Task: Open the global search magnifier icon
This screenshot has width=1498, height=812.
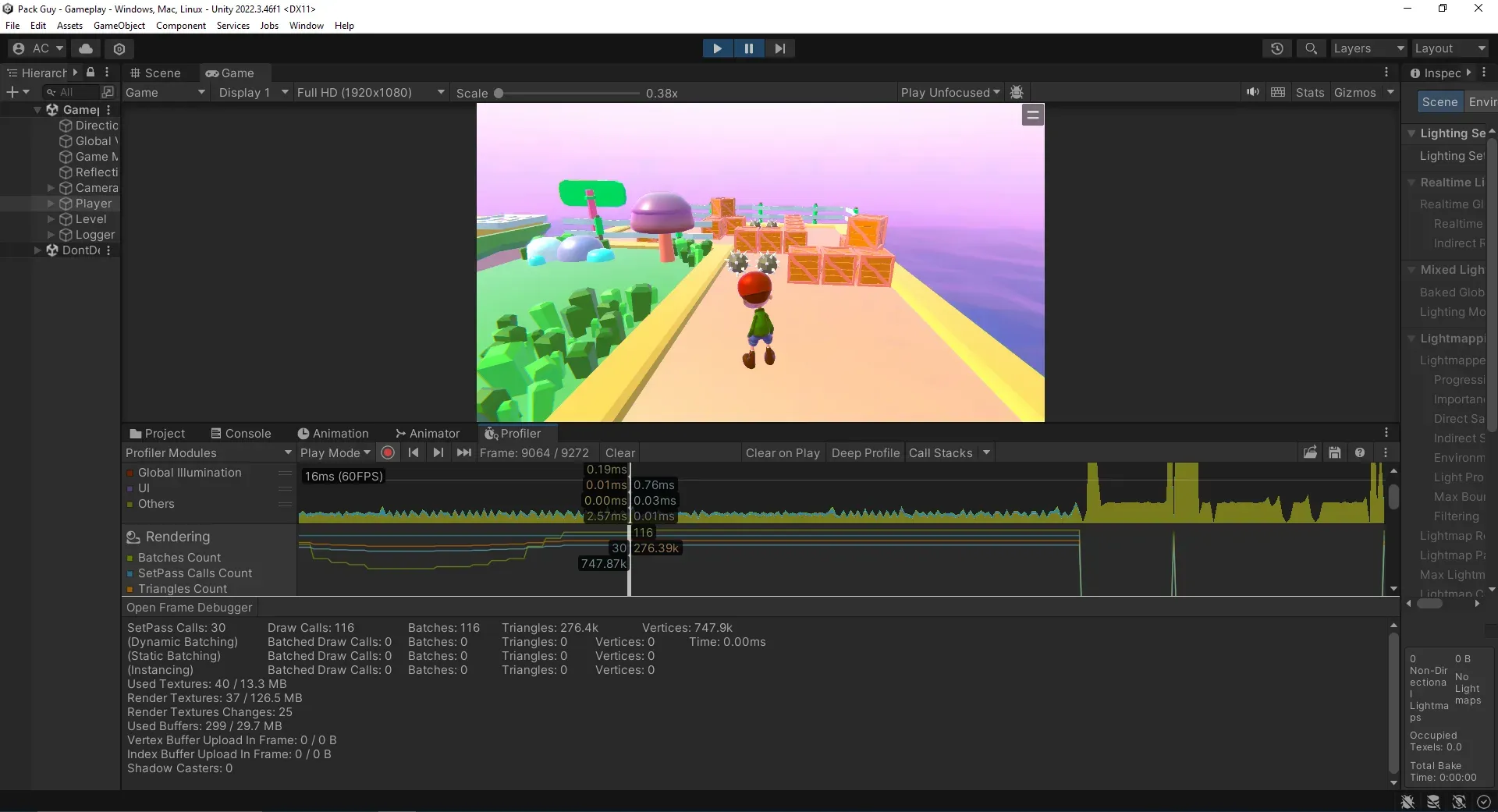Action: pyautogui.click(x=1312, y=48)
